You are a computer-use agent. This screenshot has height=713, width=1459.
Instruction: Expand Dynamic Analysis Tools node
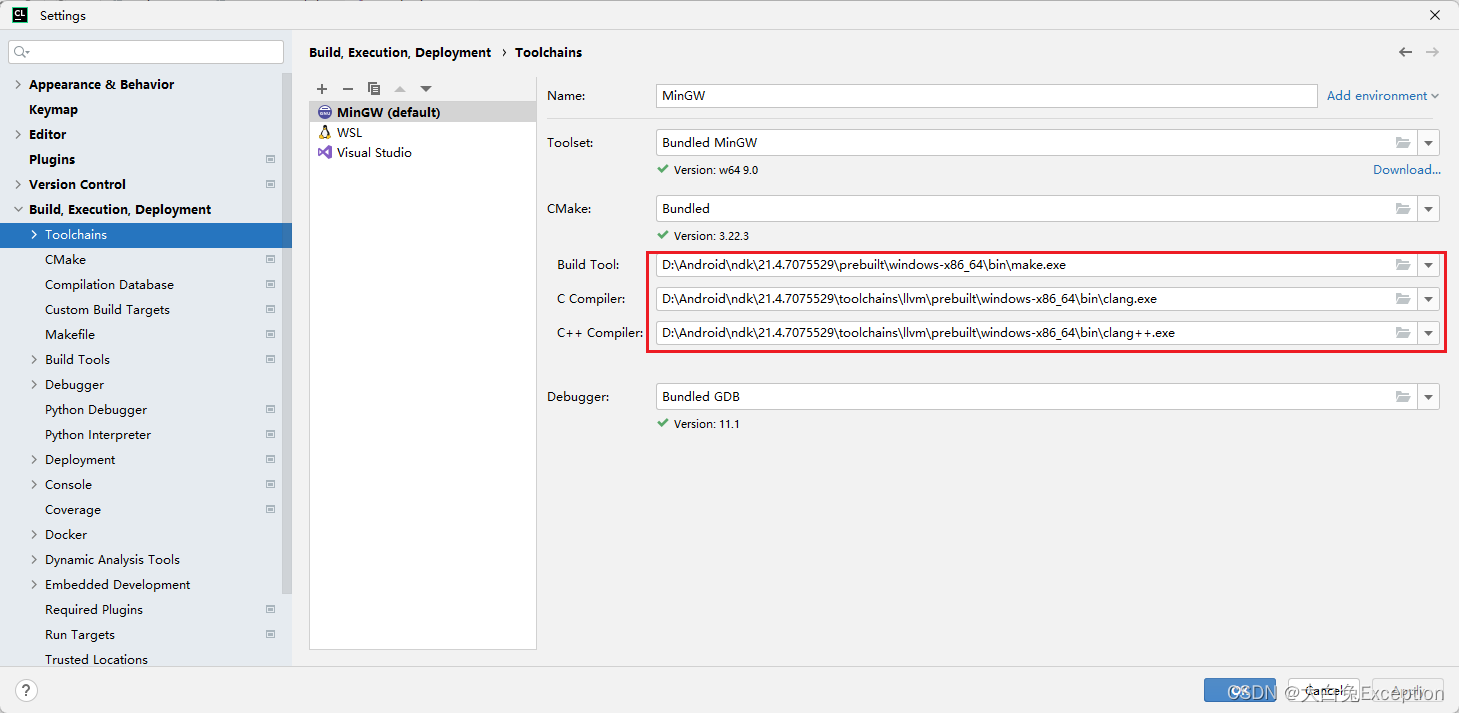(x=34, y=559)
